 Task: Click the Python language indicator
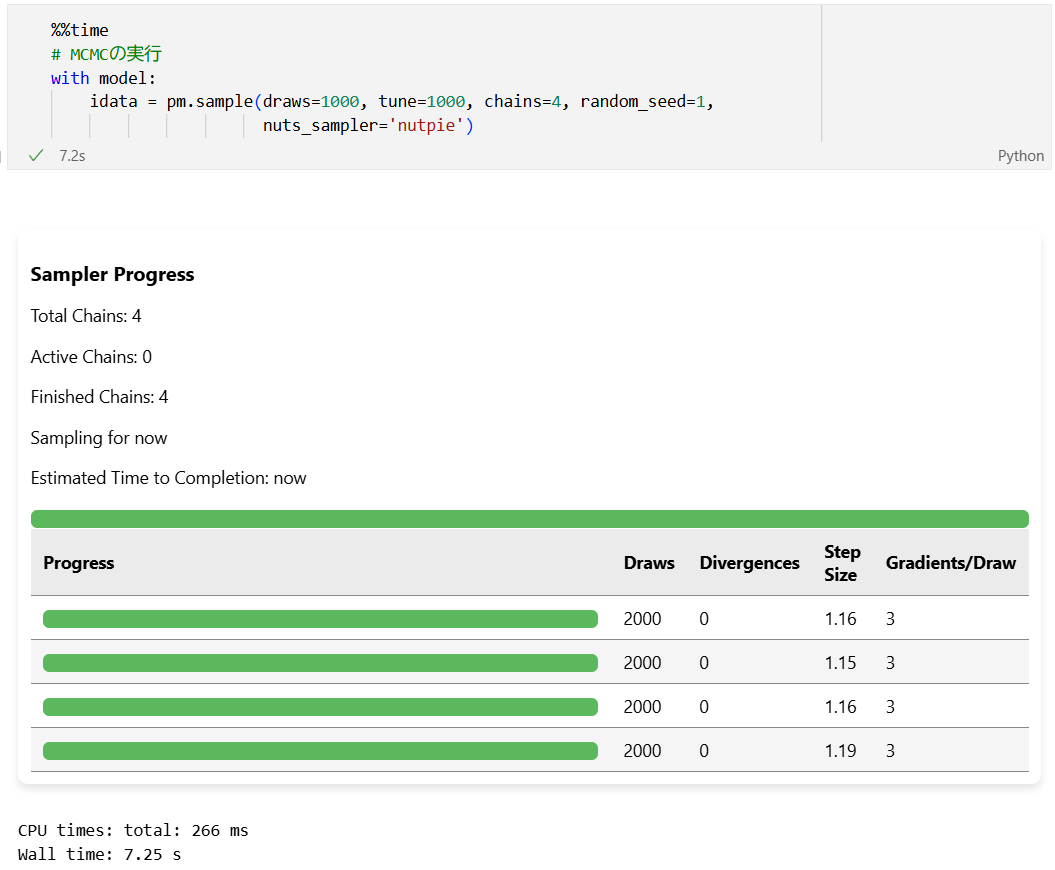tap(1020, 155)
